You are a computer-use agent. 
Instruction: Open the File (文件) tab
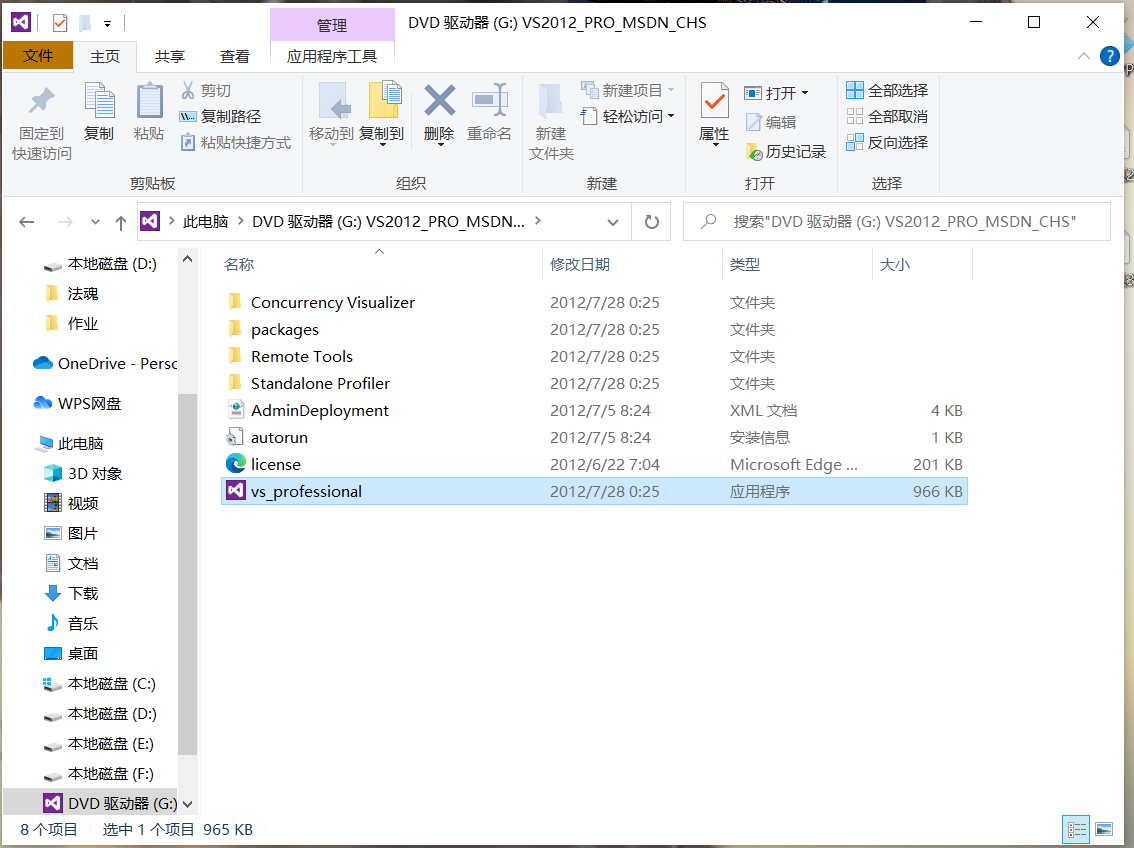pyautogui.click(x=38, y=56)
